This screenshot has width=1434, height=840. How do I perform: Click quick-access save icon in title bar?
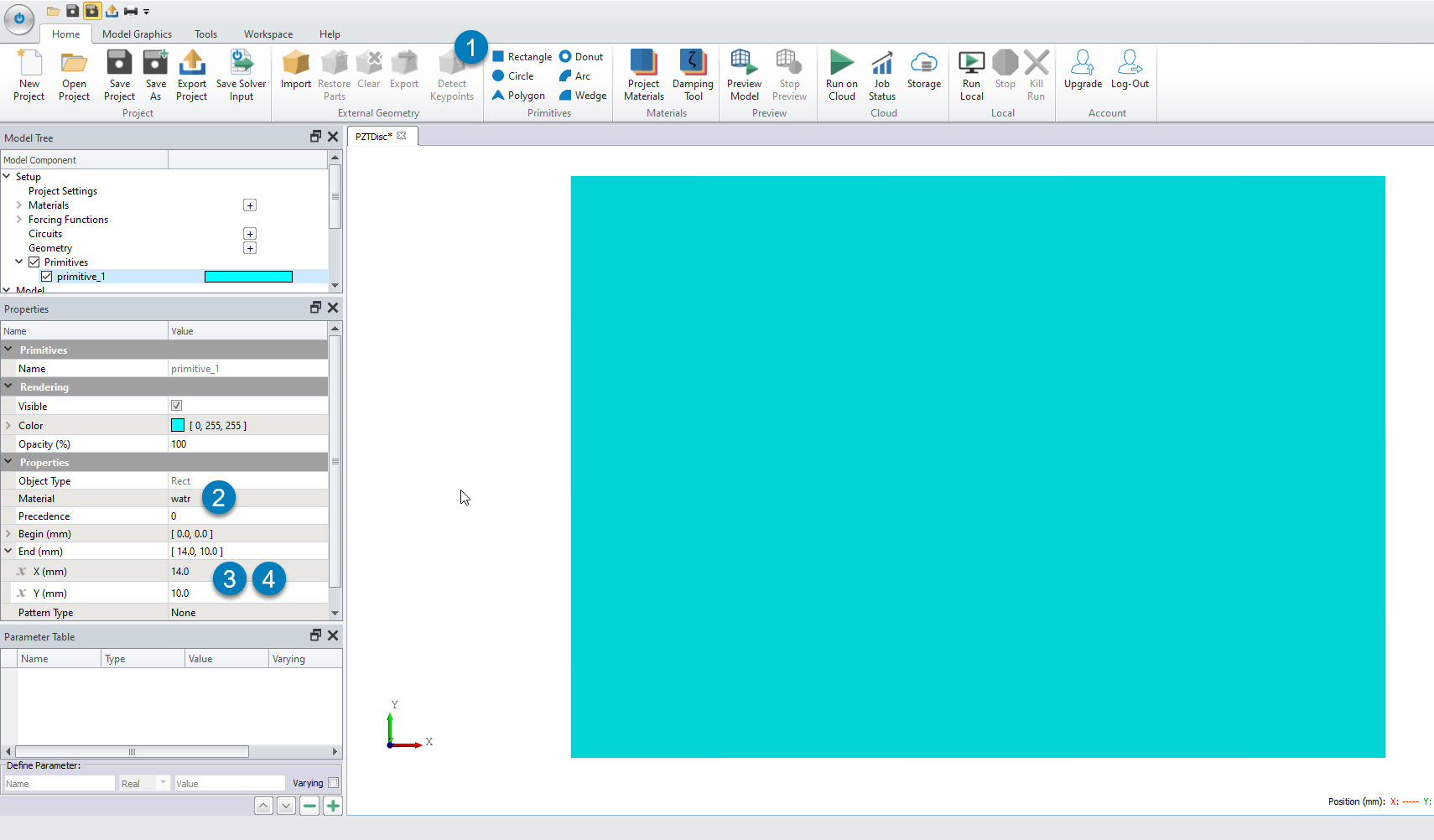point(72,11)
